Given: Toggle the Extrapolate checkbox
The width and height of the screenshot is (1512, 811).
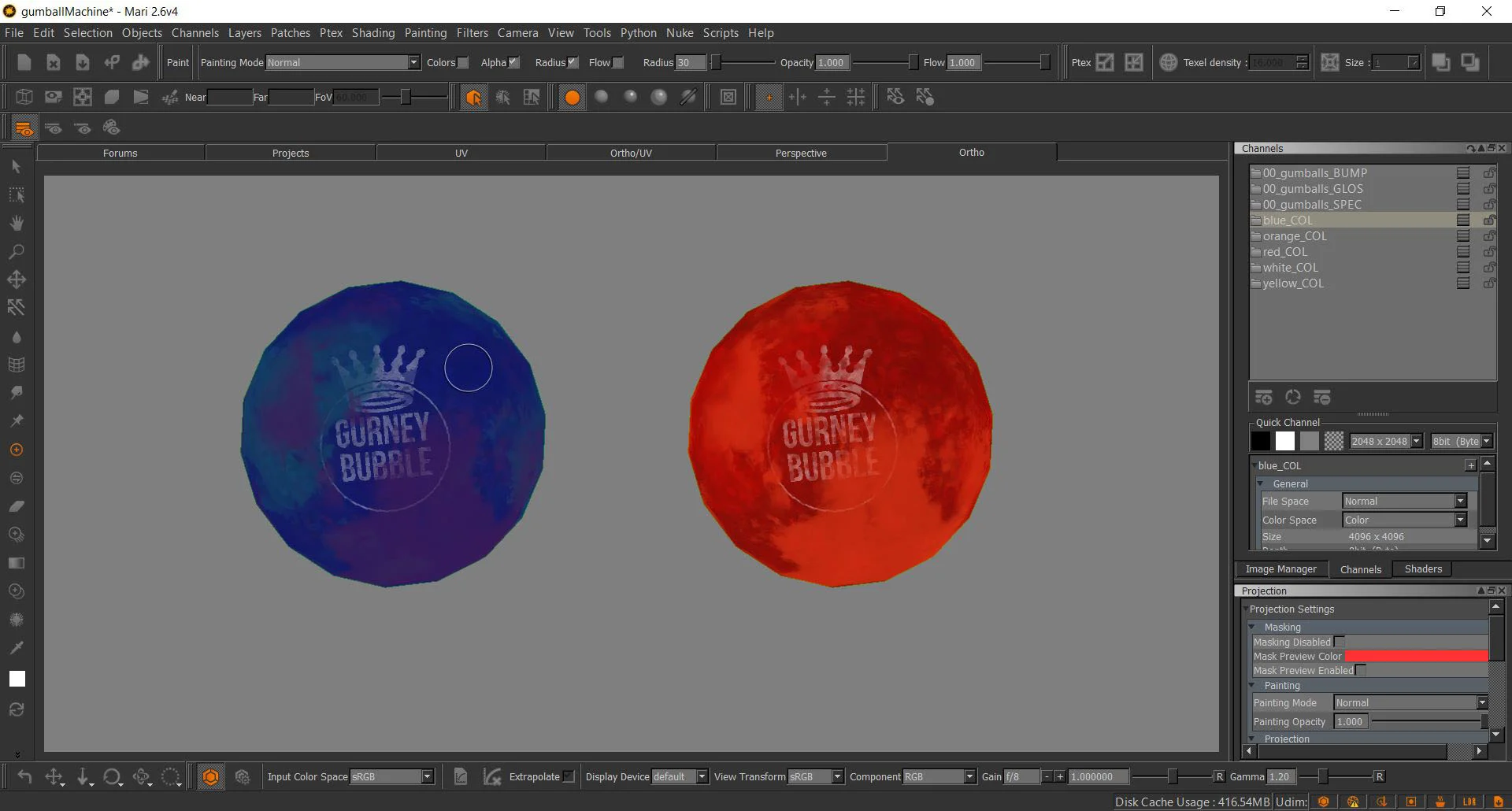Looking at the screenshot, I should coord(569,776).
